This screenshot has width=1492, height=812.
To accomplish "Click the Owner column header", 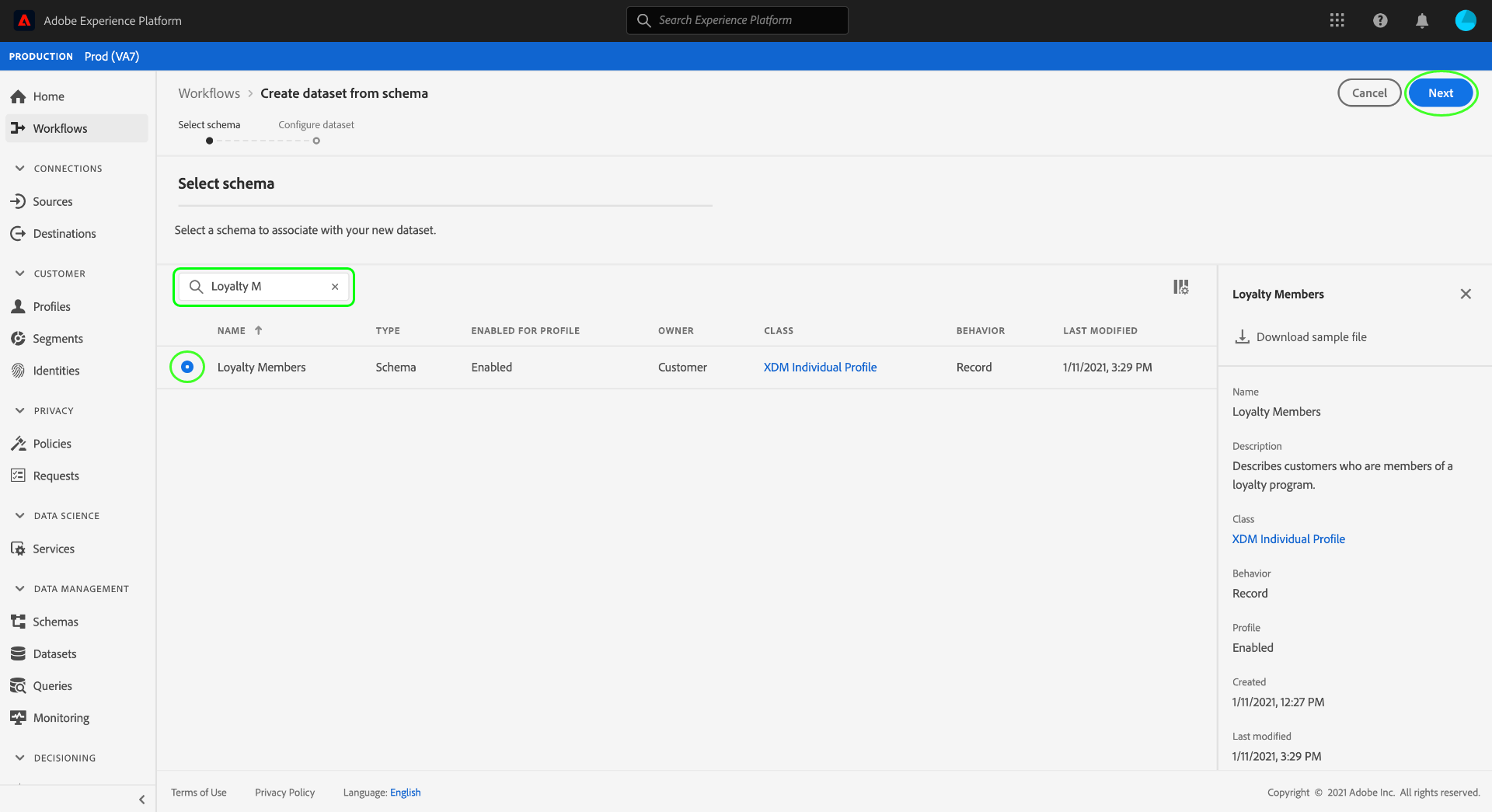I will (x=676, y=330).
